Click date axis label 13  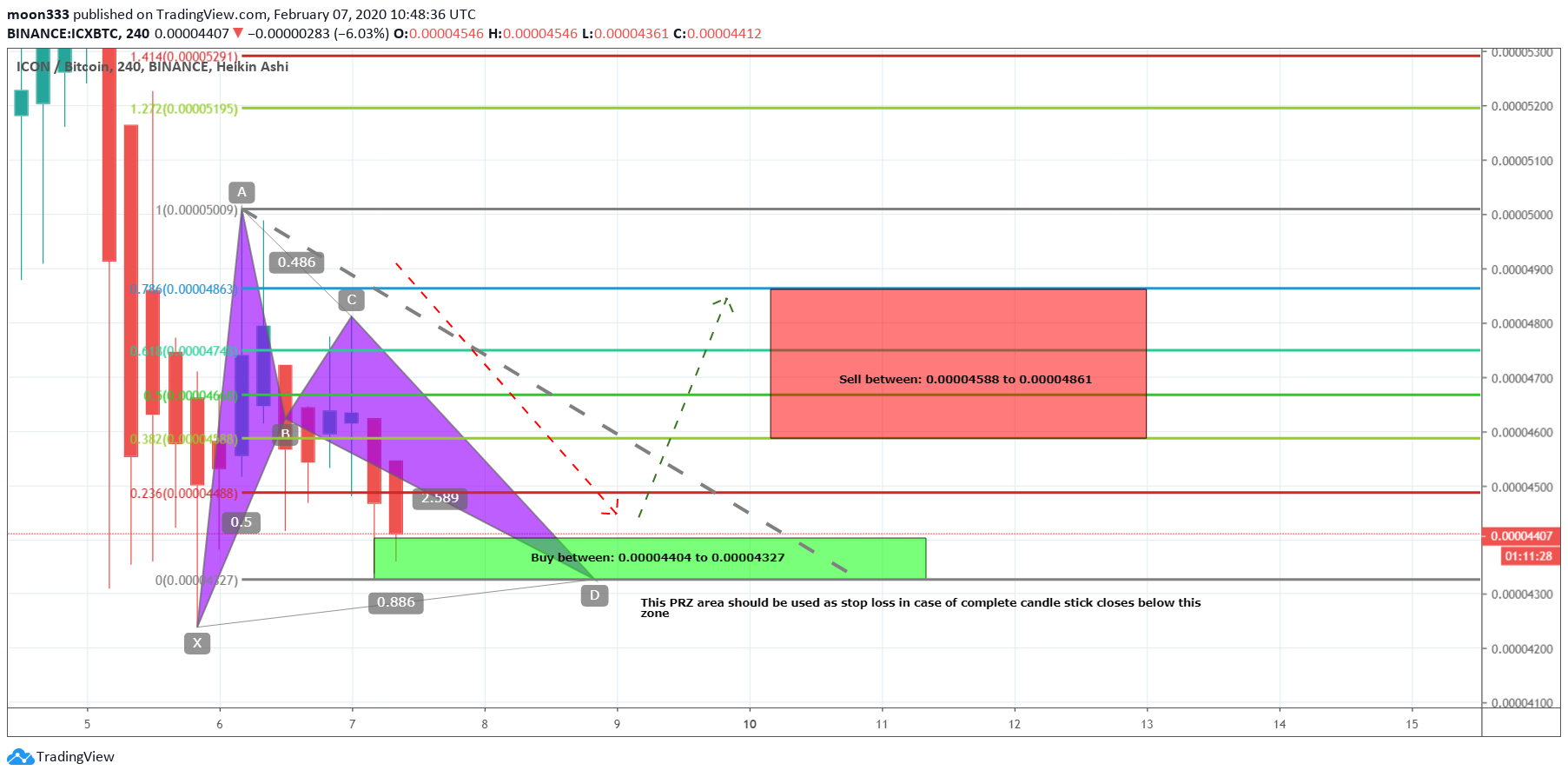[x=1147, y=724]
